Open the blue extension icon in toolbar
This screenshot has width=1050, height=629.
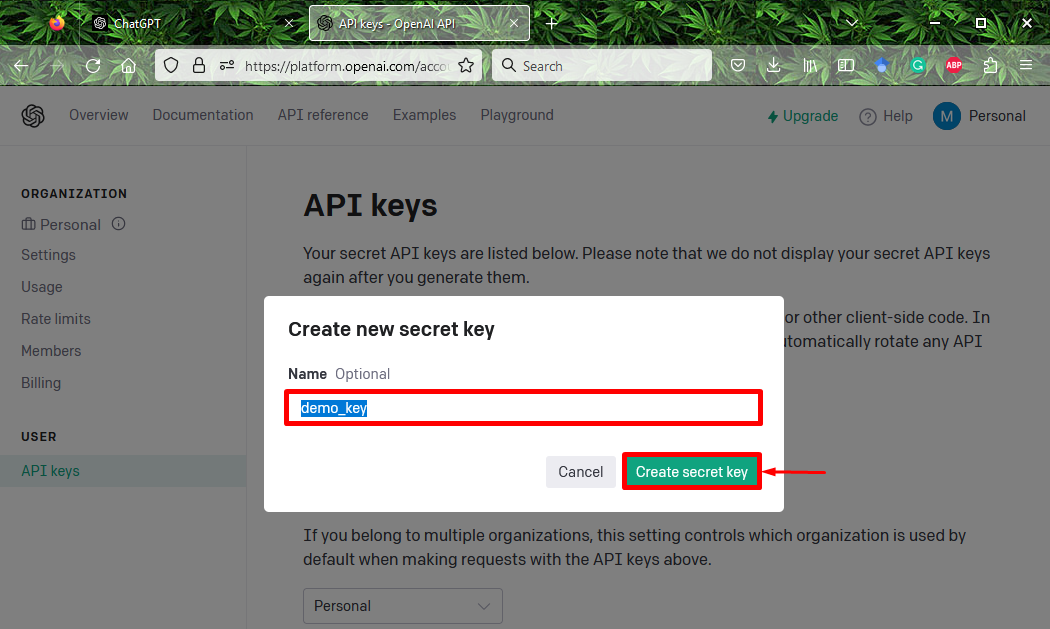click(882, 66)
